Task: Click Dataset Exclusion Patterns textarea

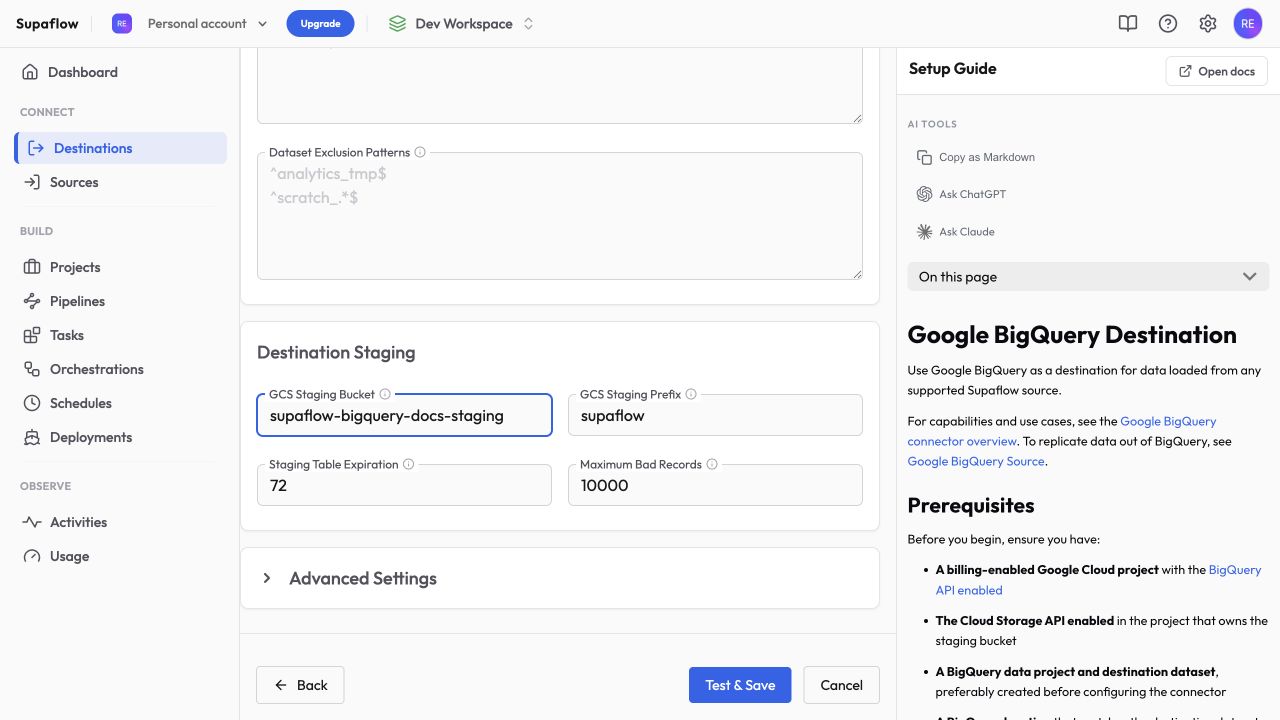Action: pos(560,216)
